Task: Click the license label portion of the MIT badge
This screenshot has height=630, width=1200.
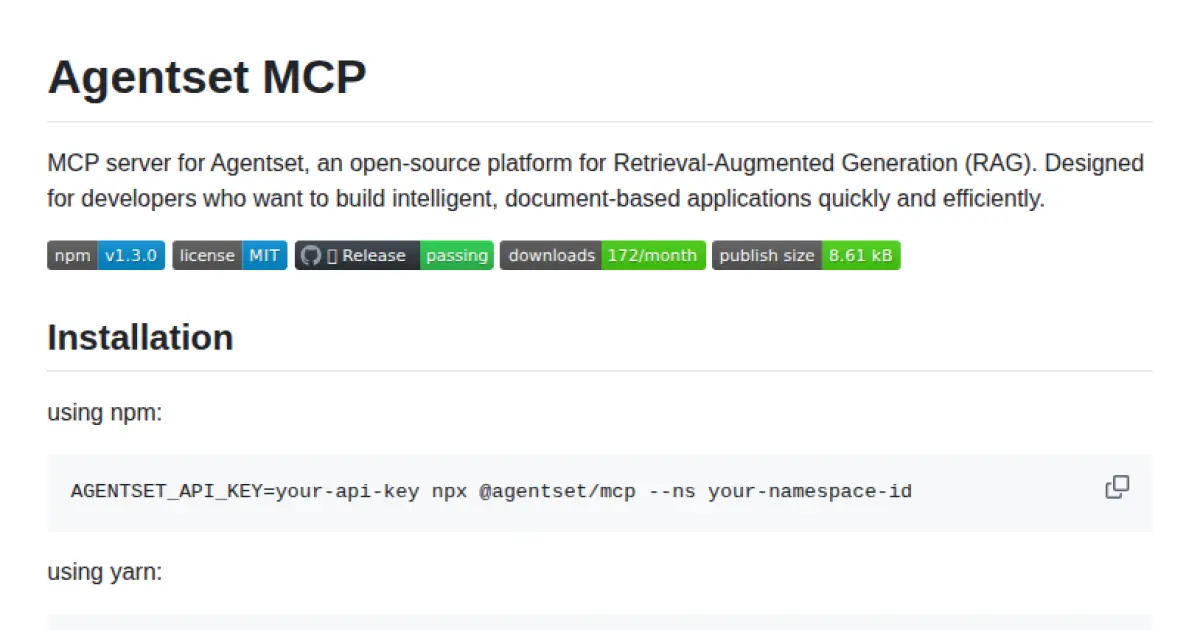Action: 206,255
